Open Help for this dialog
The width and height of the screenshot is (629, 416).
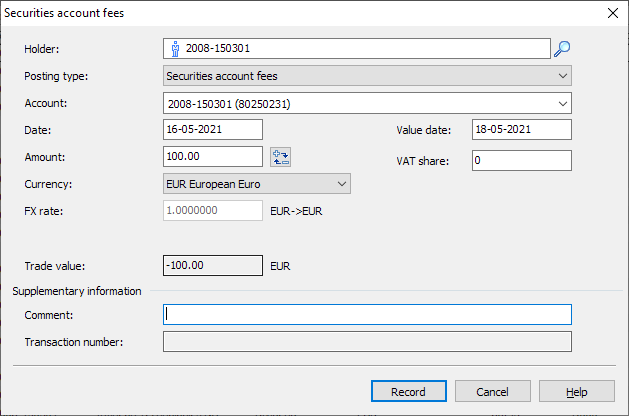[x=576, y=392]
